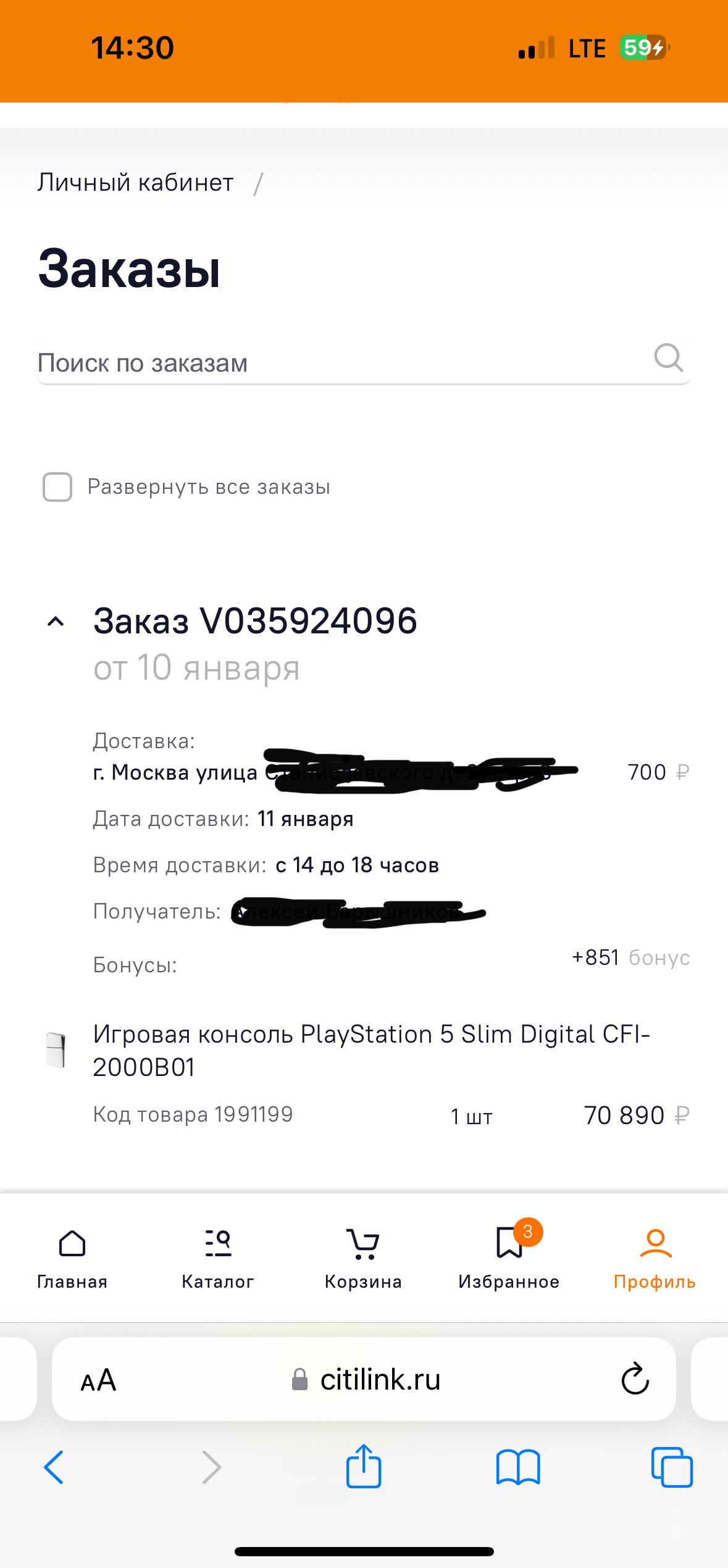Open AA text size menu
This screenshot has height=1568, width=728.
coord(99,1380)
